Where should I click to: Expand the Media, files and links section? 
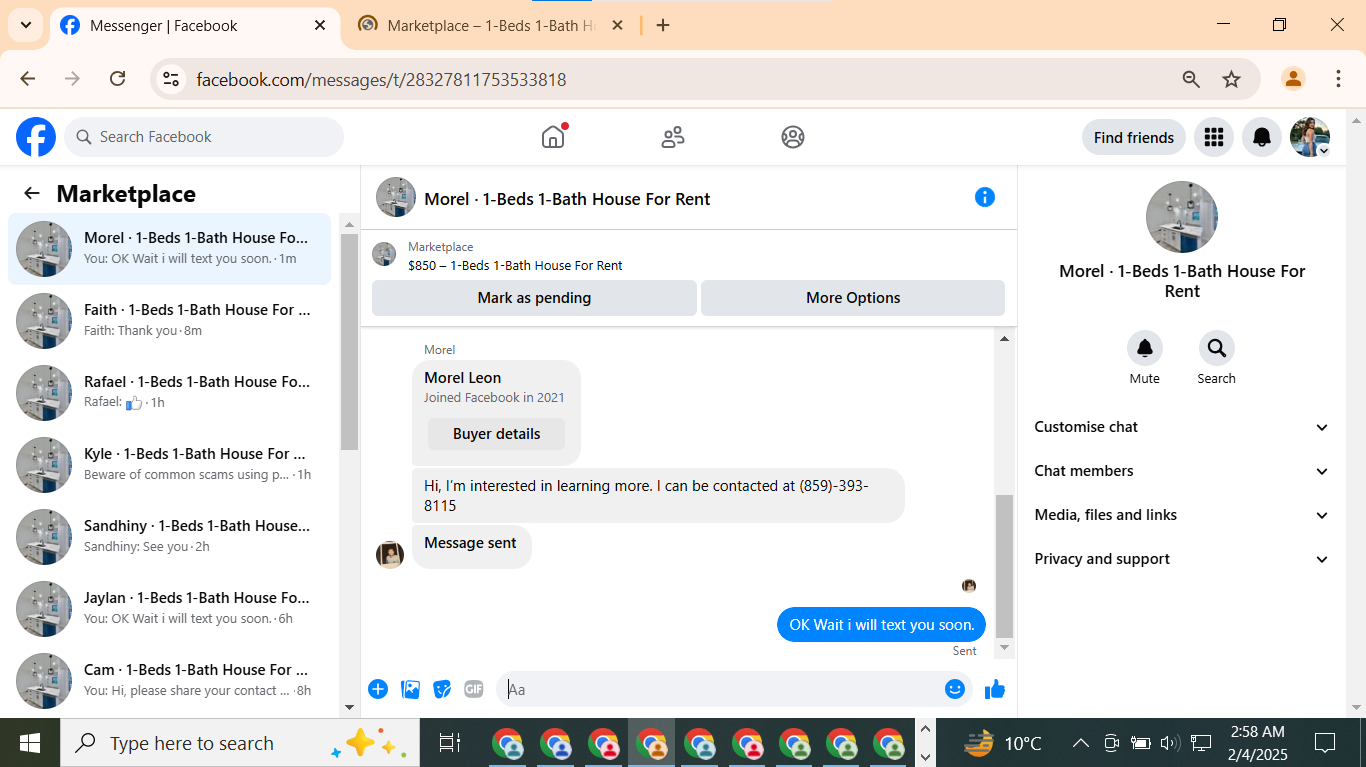point(1182,515)
